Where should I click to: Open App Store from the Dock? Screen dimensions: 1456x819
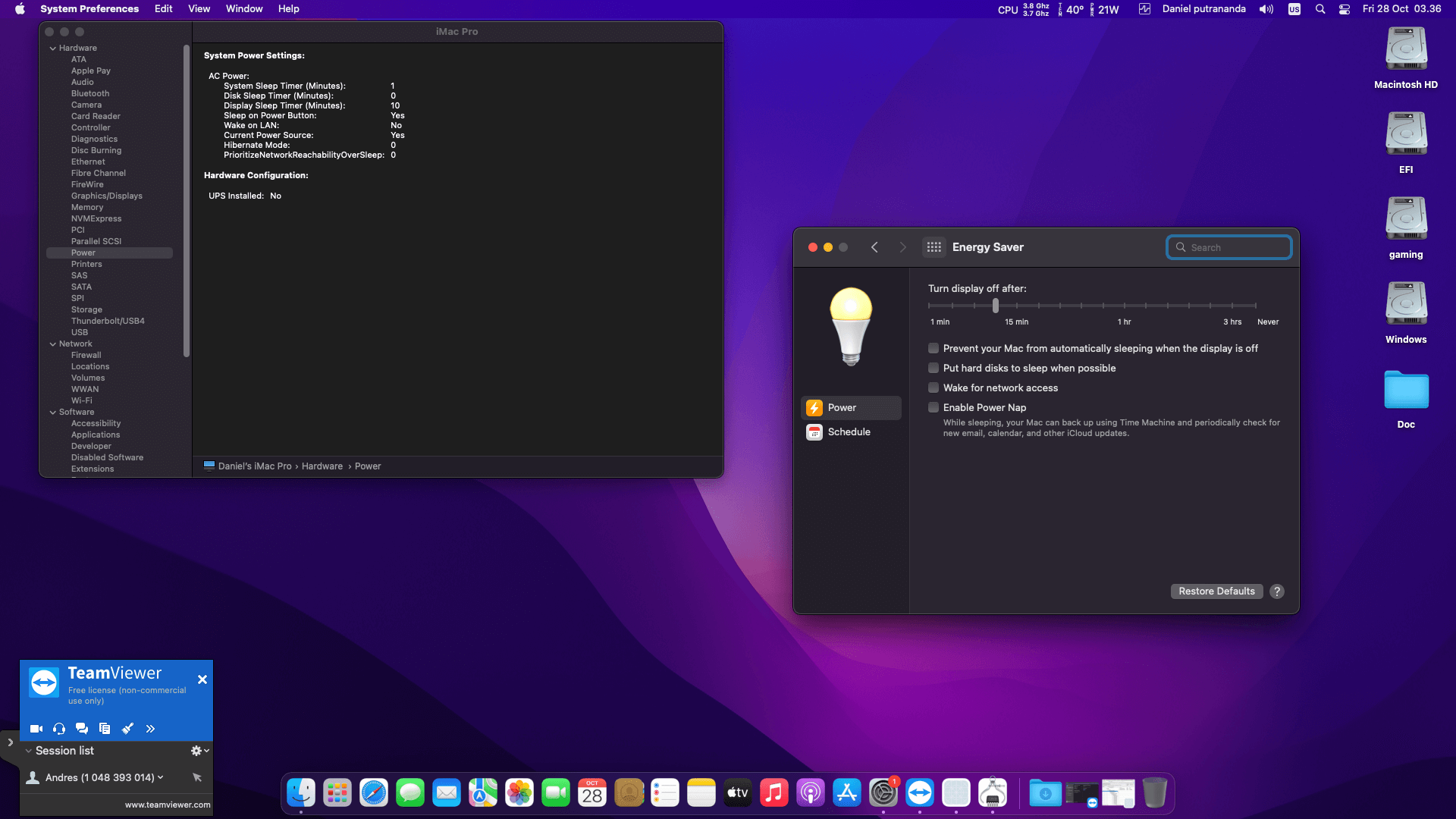[x=847, y=793]
